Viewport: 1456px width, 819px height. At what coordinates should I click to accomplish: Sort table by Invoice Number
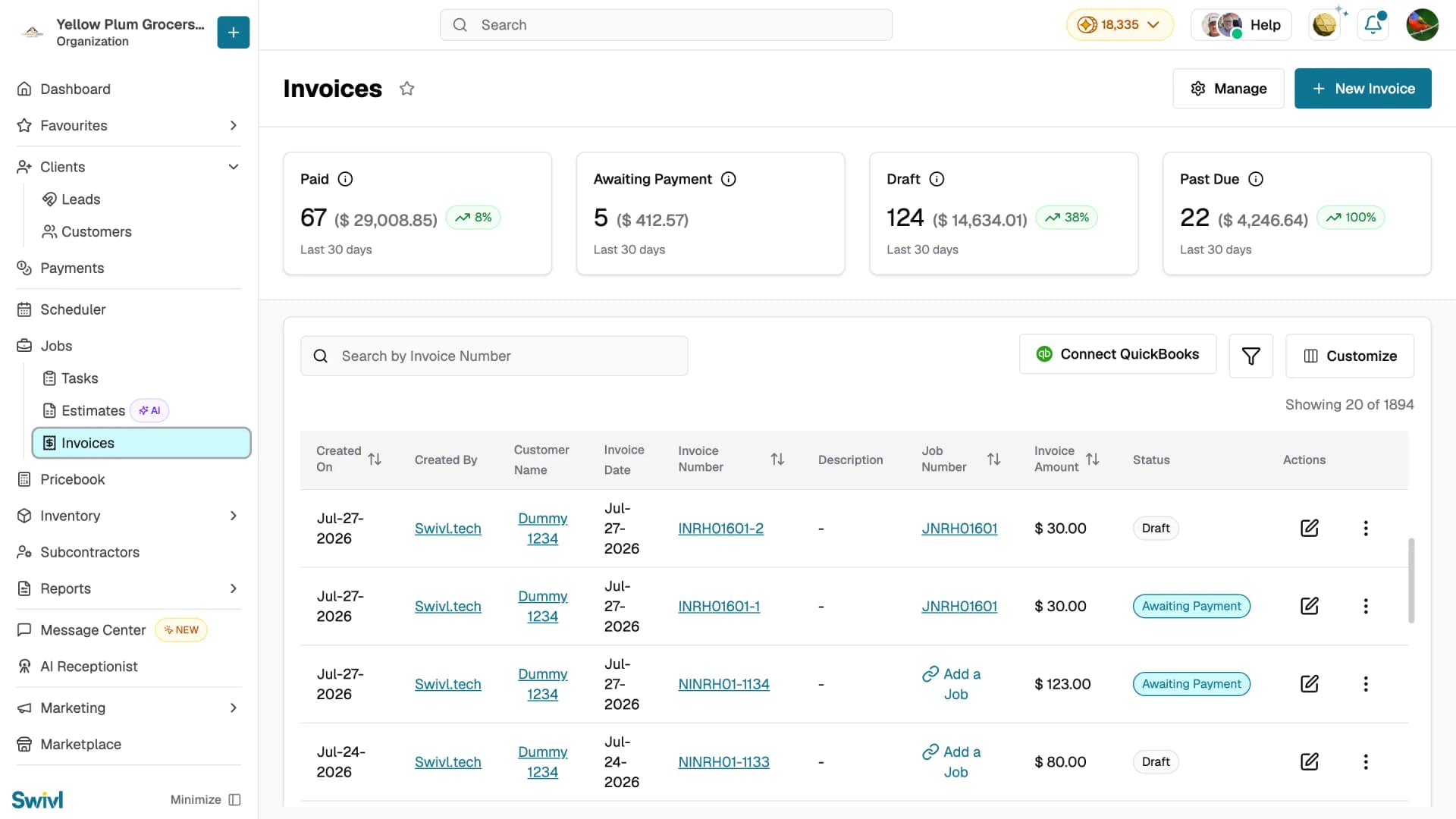(x=777, y=460)
